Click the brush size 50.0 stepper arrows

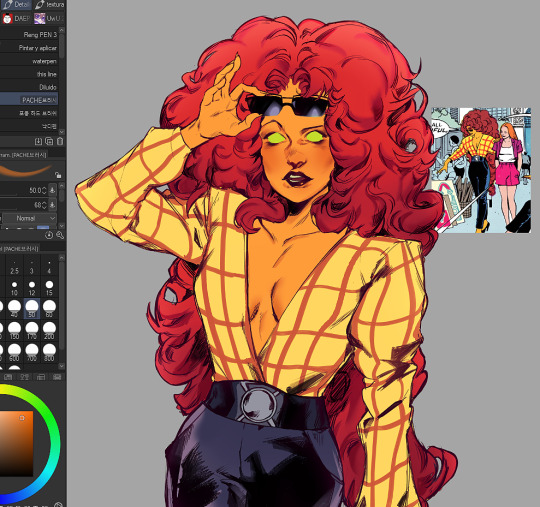click(x=44, y=190)
